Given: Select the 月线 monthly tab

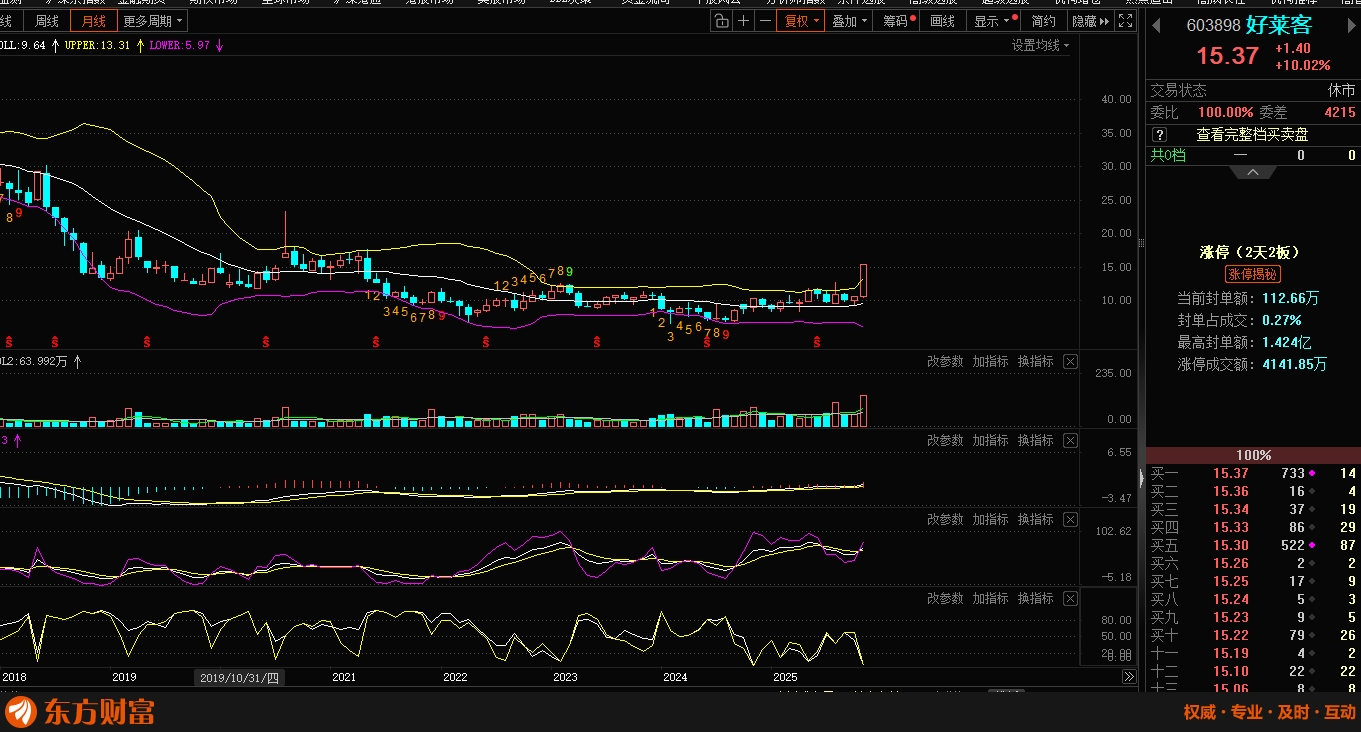Looking at the screenshot, I should click(x=94, y=21).
